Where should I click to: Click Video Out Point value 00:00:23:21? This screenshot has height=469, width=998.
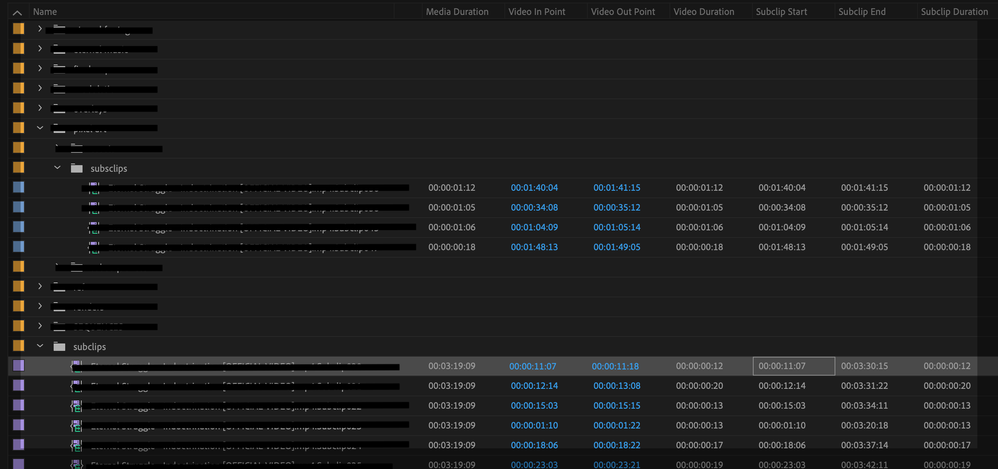[x=616, y=465]
